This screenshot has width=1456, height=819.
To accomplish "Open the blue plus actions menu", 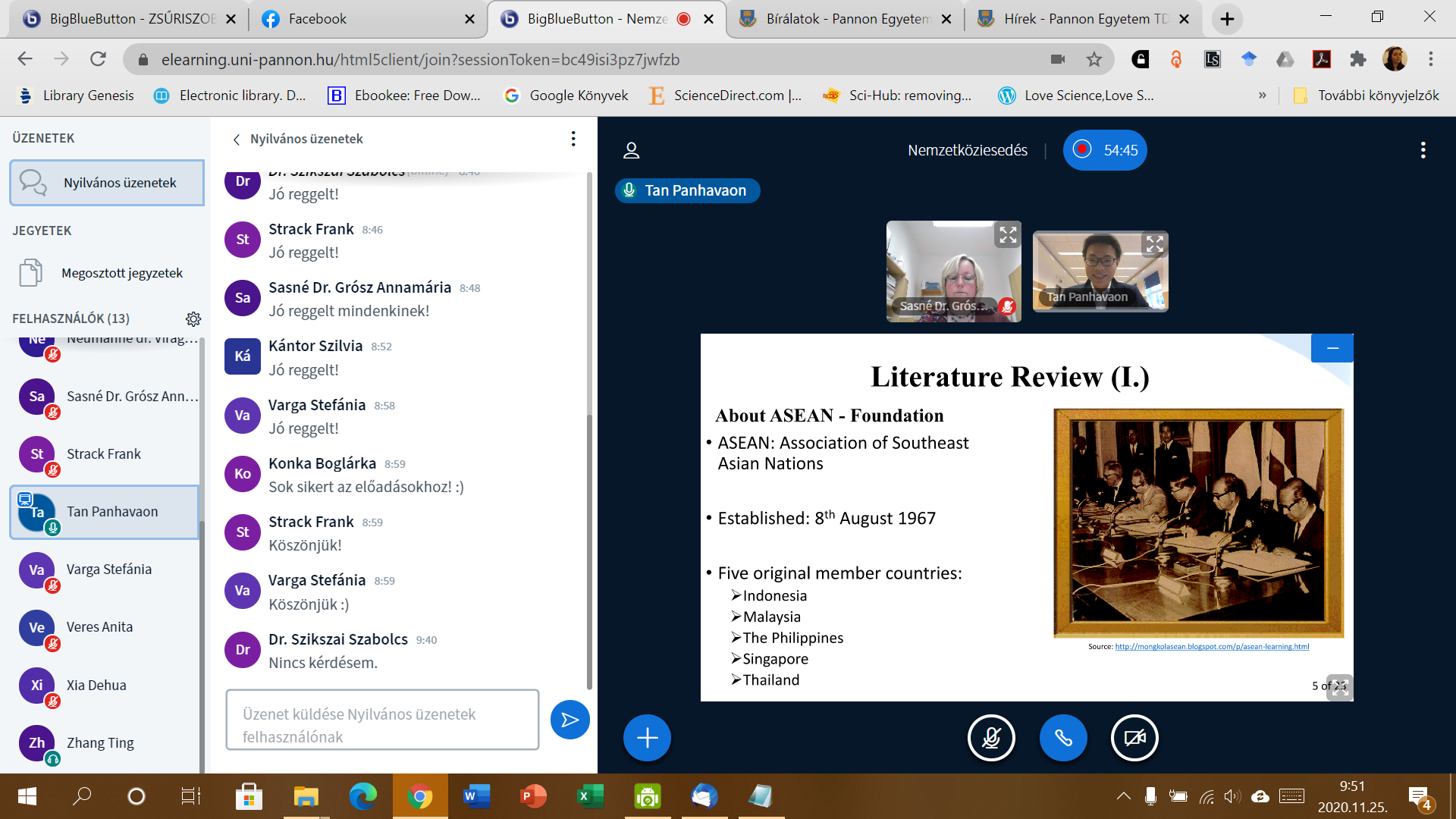I will [x=647, y=737].
